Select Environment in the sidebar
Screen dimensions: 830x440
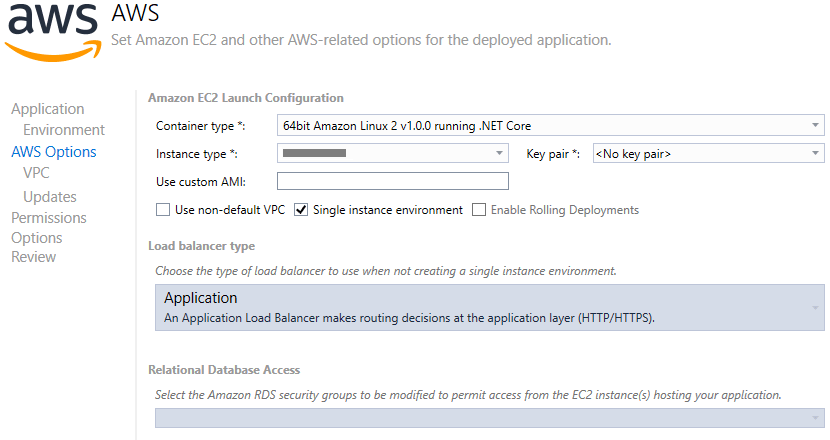64,130
